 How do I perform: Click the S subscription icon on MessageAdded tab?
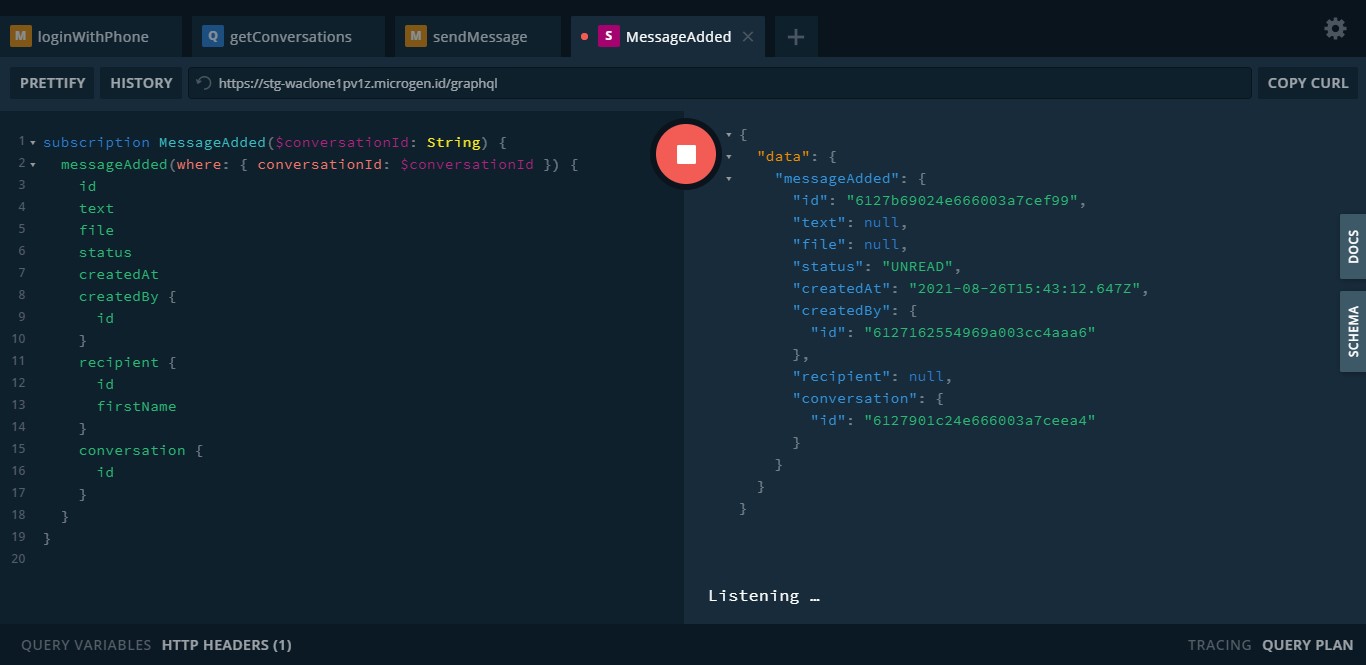[608, 36]
